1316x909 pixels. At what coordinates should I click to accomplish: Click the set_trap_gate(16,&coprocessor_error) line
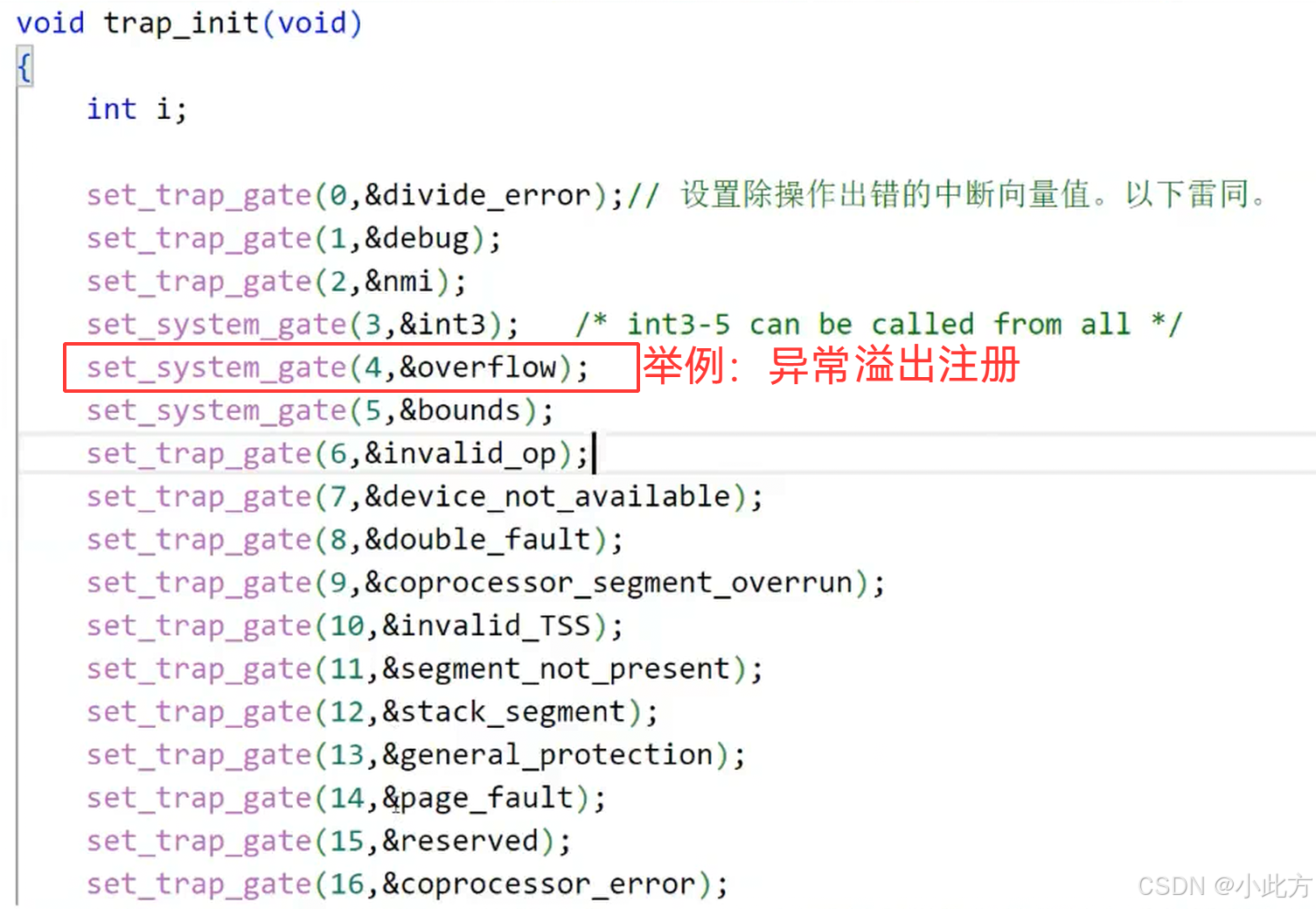click(407, 885)
